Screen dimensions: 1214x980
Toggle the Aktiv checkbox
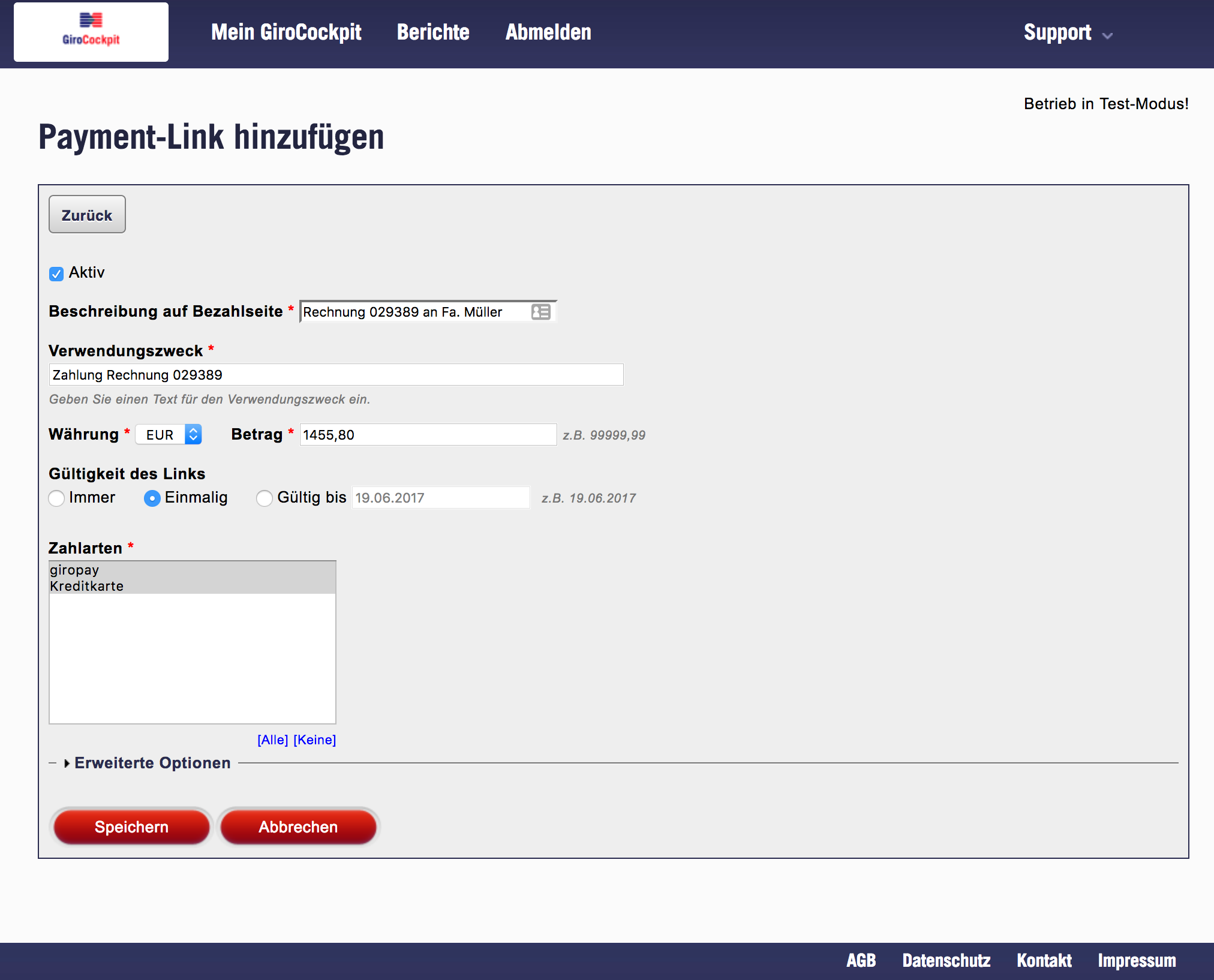click(x=56, y=274)
